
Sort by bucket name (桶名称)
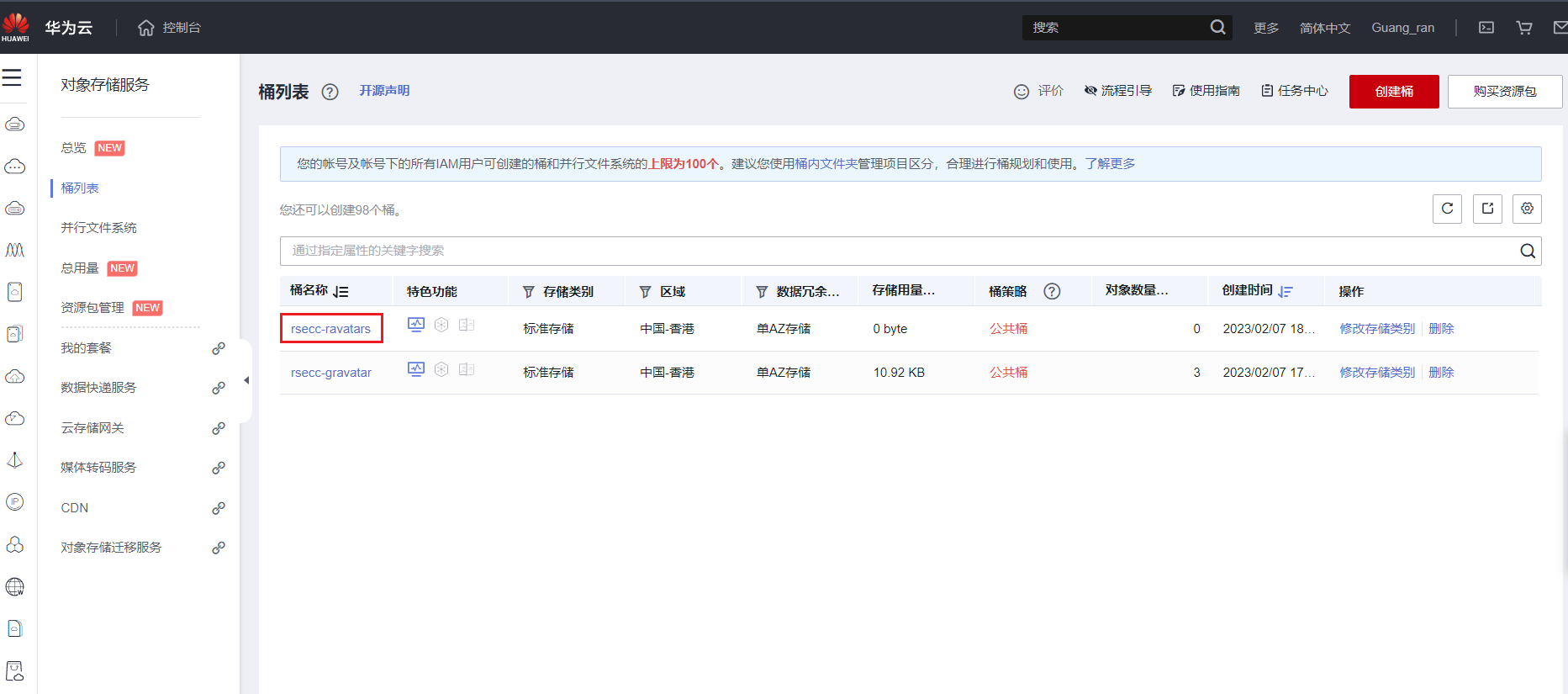[341, 292]
